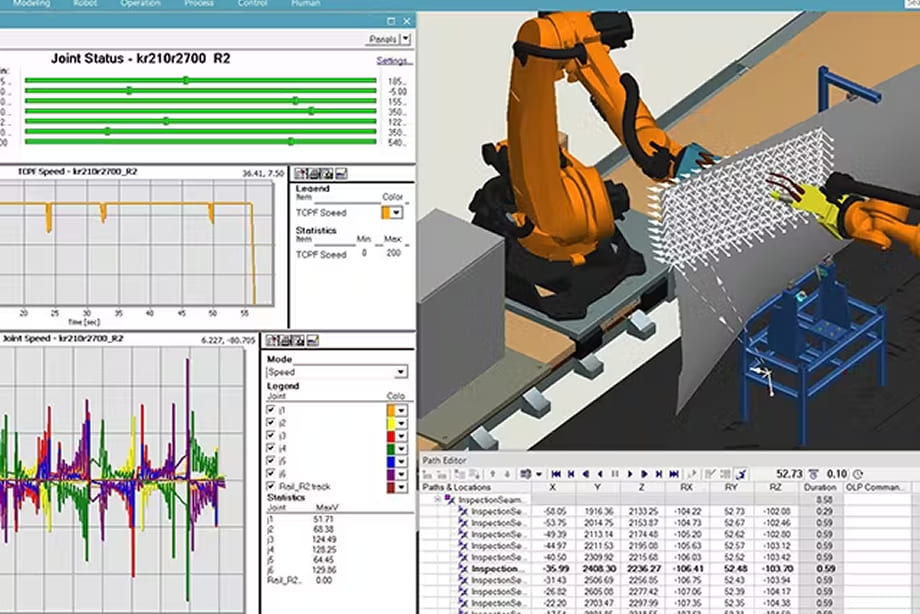Screen dimensions: 920x614
Task: Open the TCPF Speed color dropdown
Action: click(x=397, y=212)
